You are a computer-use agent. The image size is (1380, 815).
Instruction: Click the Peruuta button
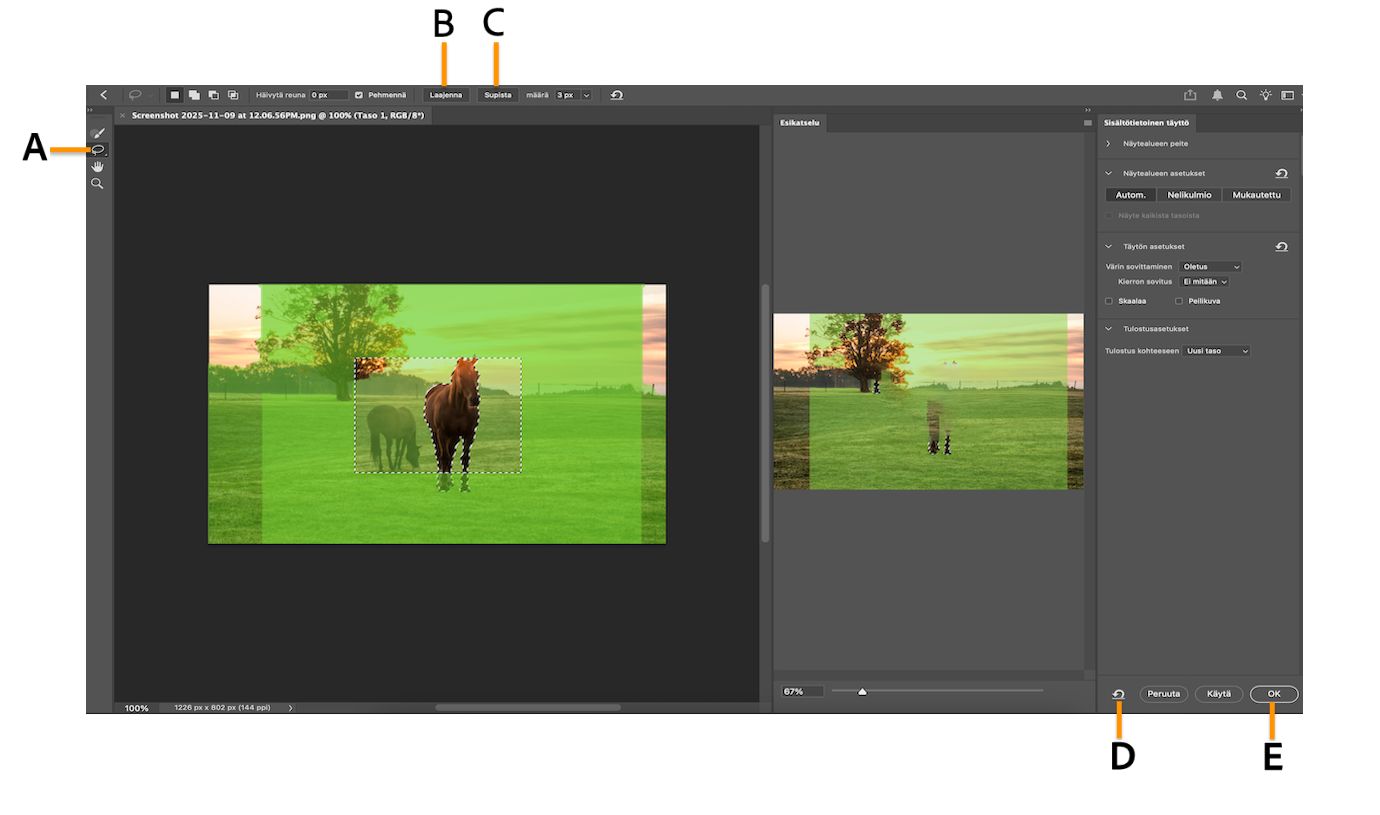(x=1163, y=694)
